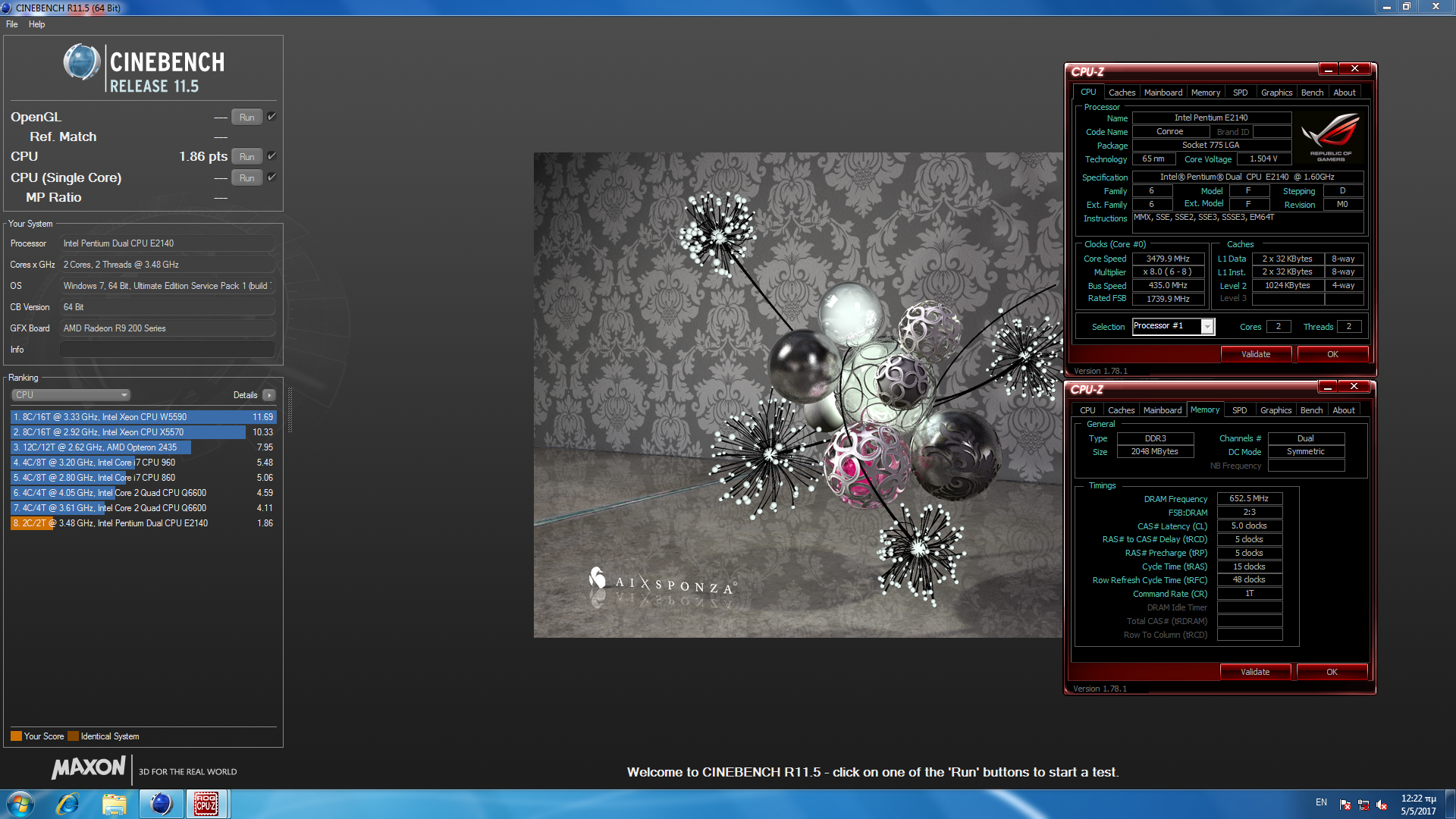1456x819 pixels.
Task: Select ROG CPU-Z taskbar icon
Action: [x=206, y=804]
